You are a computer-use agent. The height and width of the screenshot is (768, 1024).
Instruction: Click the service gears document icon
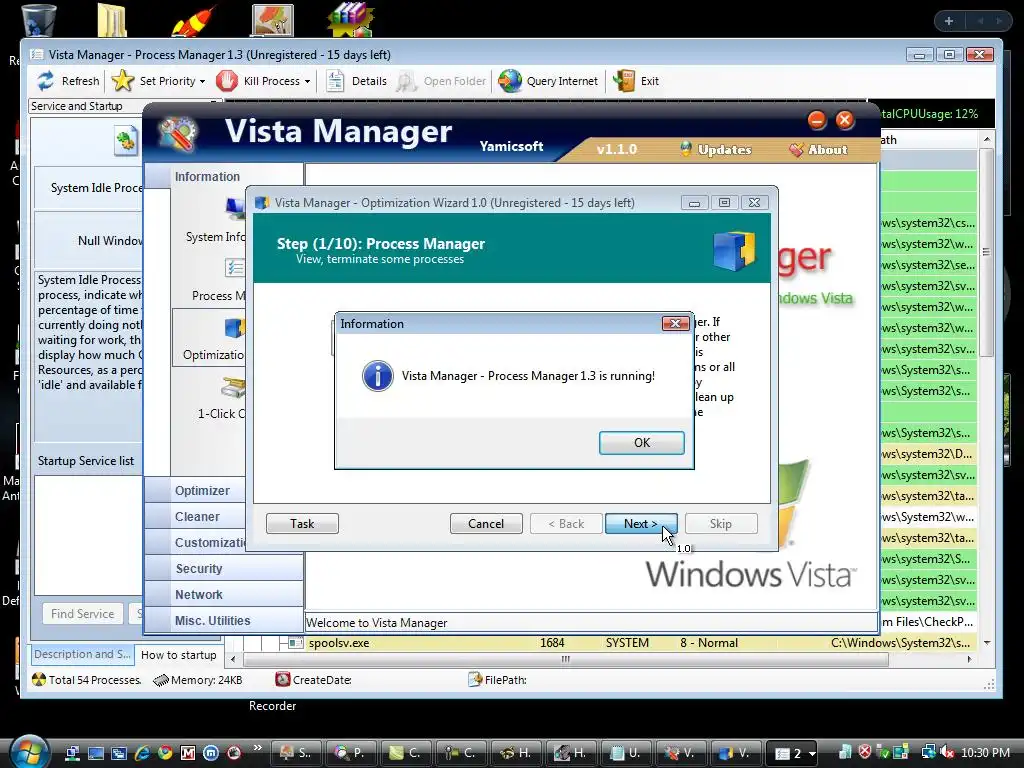coord(126,142)
